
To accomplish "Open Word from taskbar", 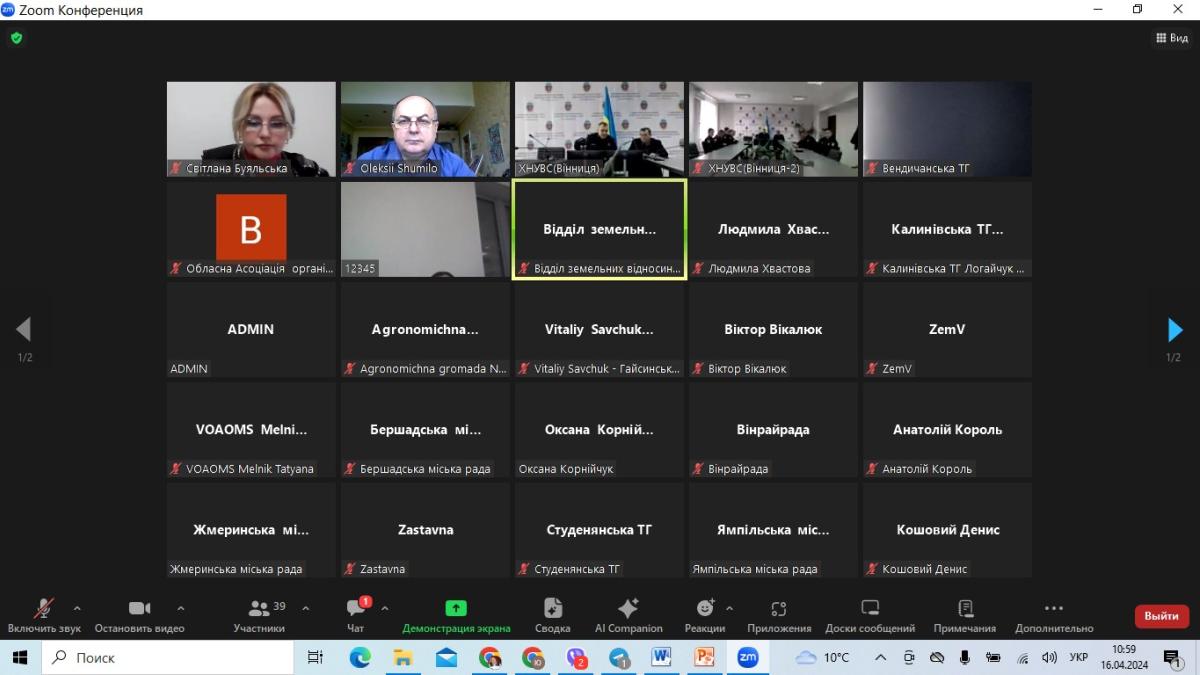I will 661,657.
